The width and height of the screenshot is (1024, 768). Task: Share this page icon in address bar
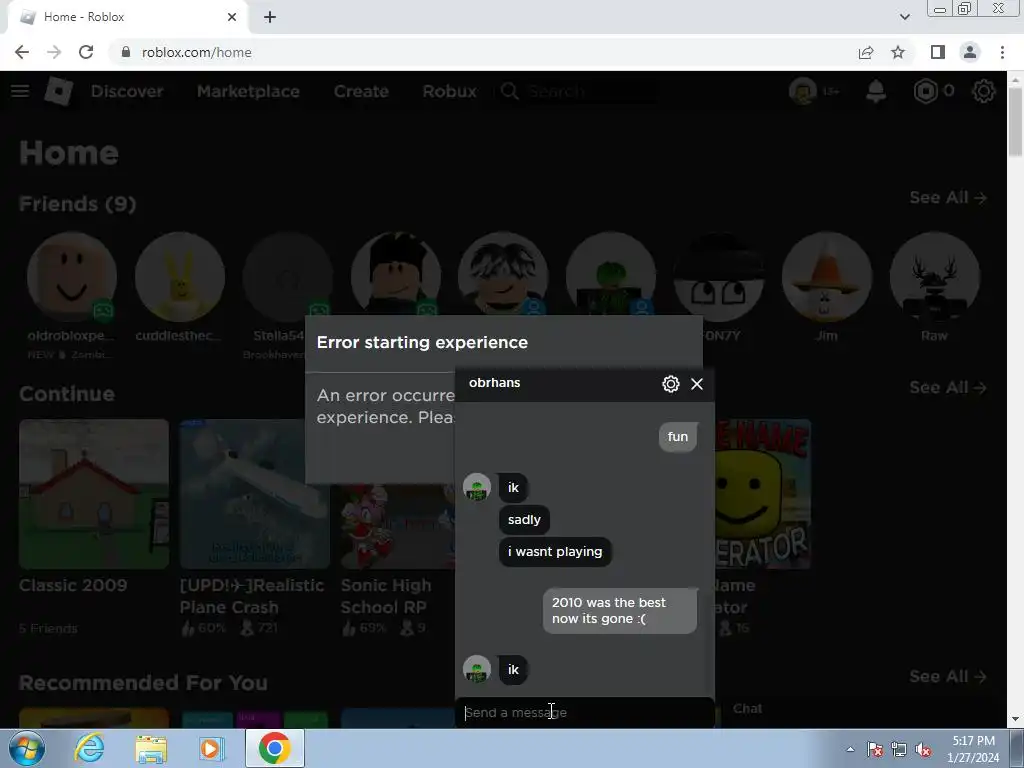coord(866,52)
